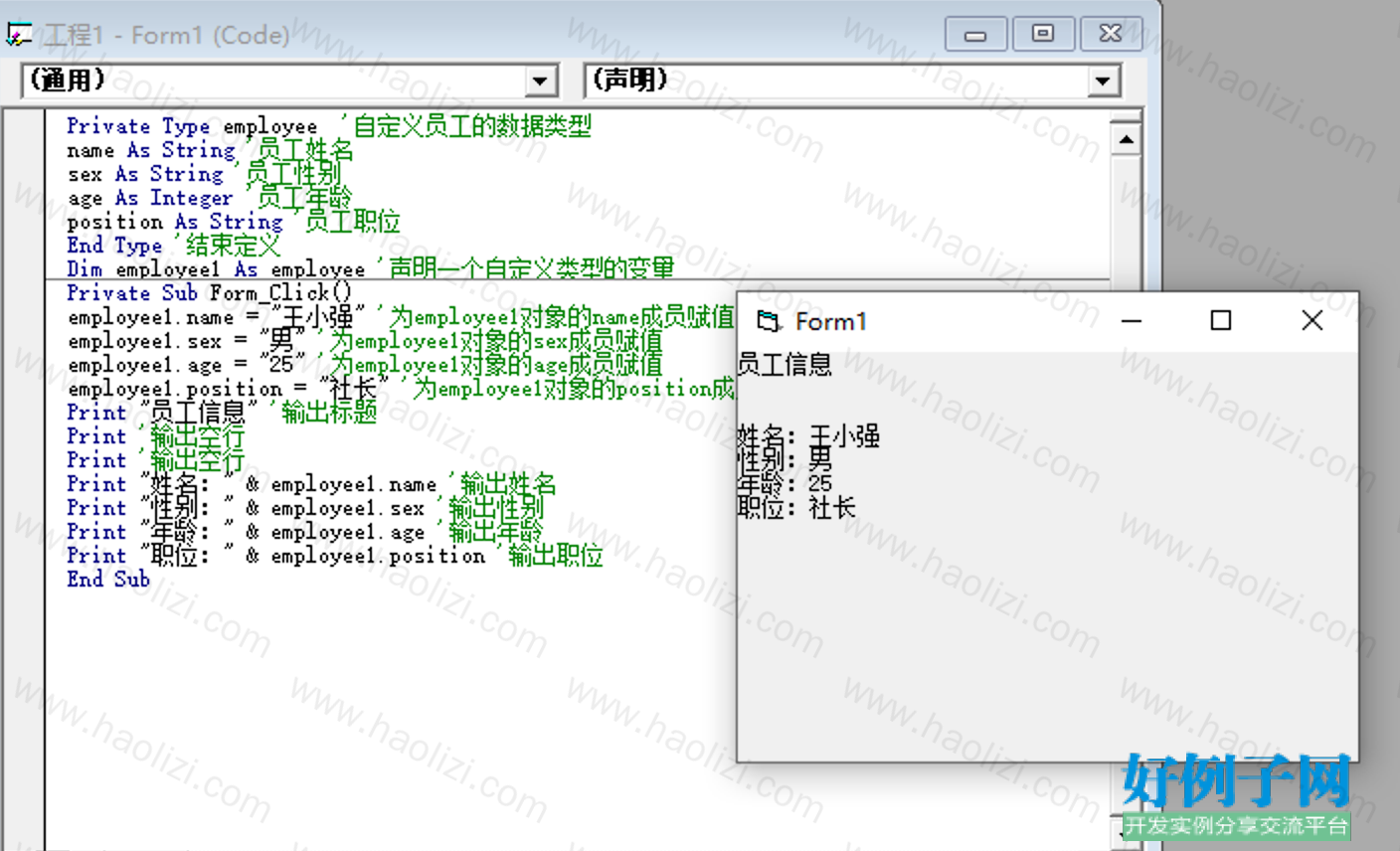This screenshot has height=851, width=1400.
Task: Click the Print "性别:" code line
Action: (x=305, y=508)
